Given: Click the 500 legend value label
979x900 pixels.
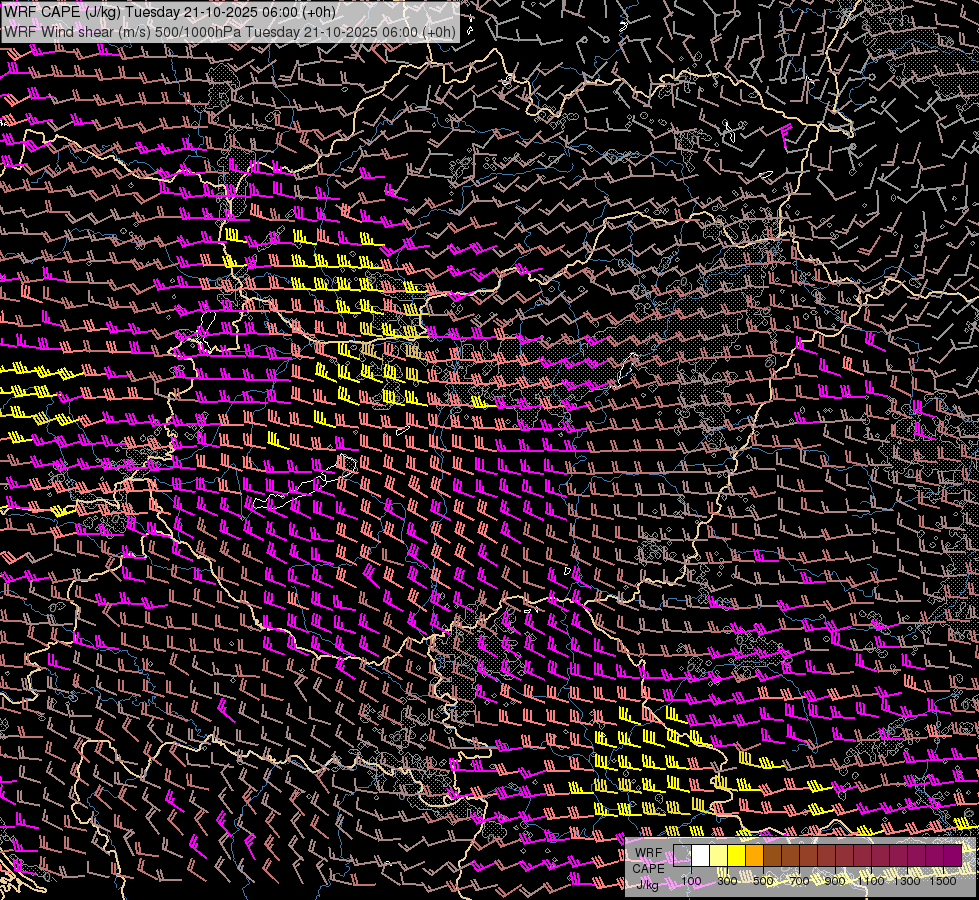Looking at the screenshot, I should click(763, 881).
